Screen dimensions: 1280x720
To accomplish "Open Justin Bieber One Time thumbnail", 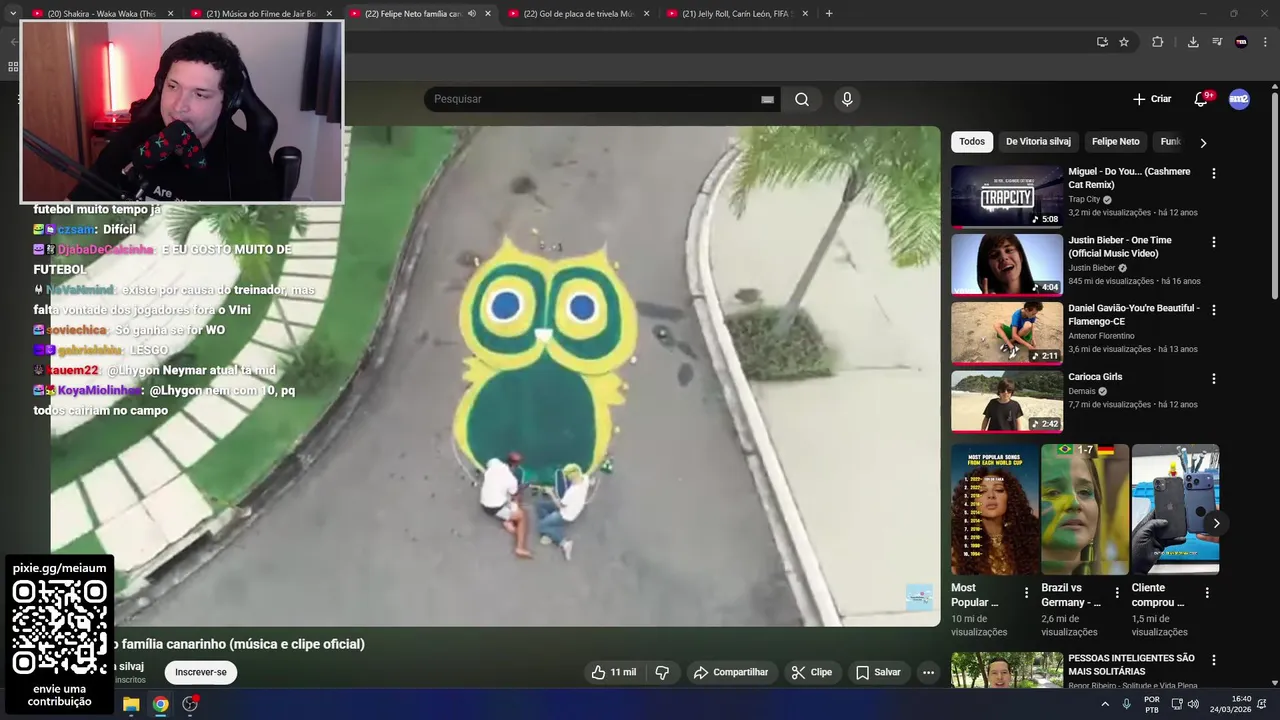I will 1007,265.
